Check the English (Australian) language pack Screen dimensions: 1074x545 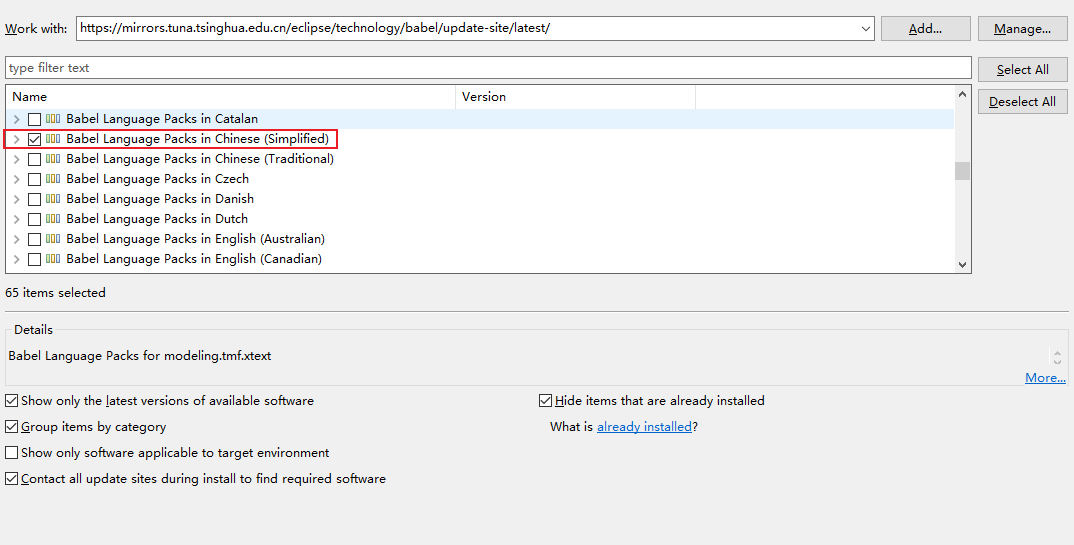pos(34,239)
